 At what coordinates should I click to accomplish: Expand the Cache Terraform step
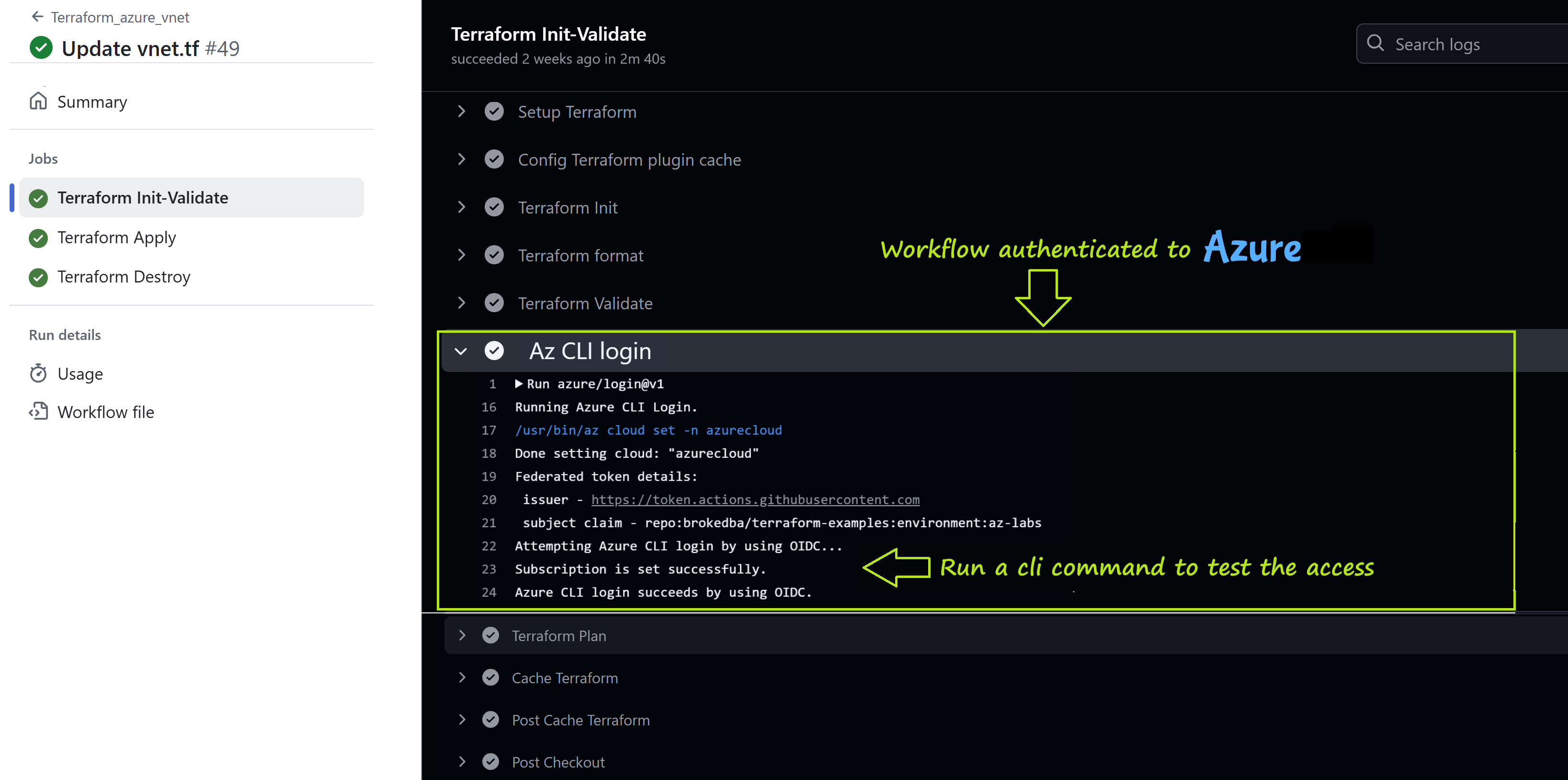point(462,677)
